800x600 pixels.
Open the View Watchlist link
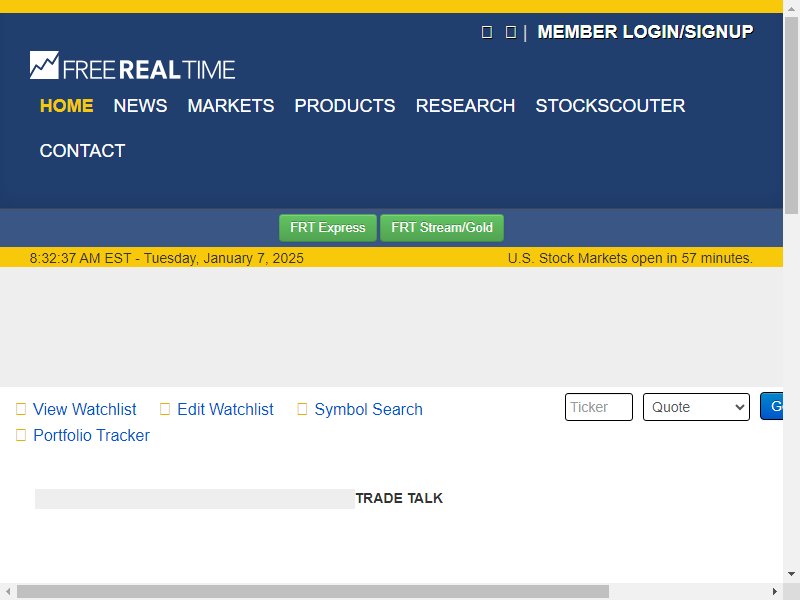pyautogui.click(x=85, y=409)
